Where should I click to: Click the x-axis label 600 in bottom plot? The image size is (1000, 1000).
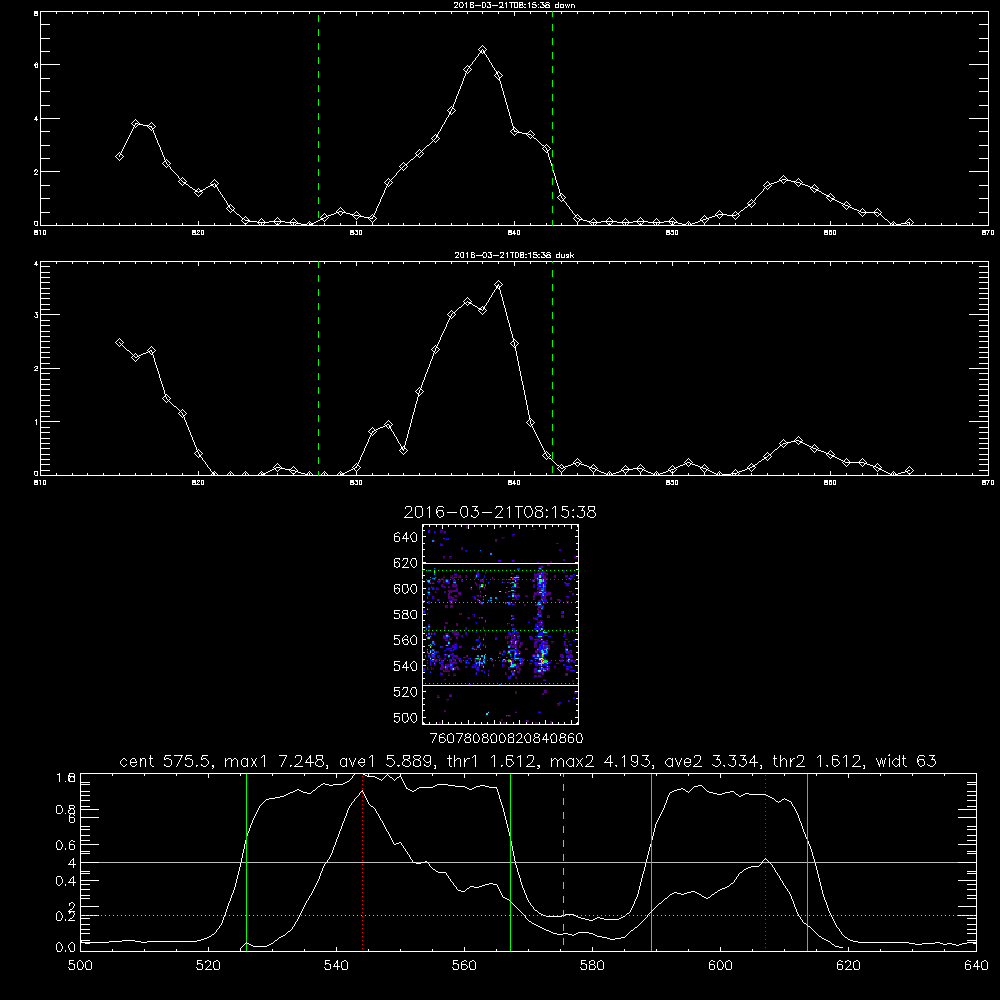pyautogui.click(x=720, y=966)
